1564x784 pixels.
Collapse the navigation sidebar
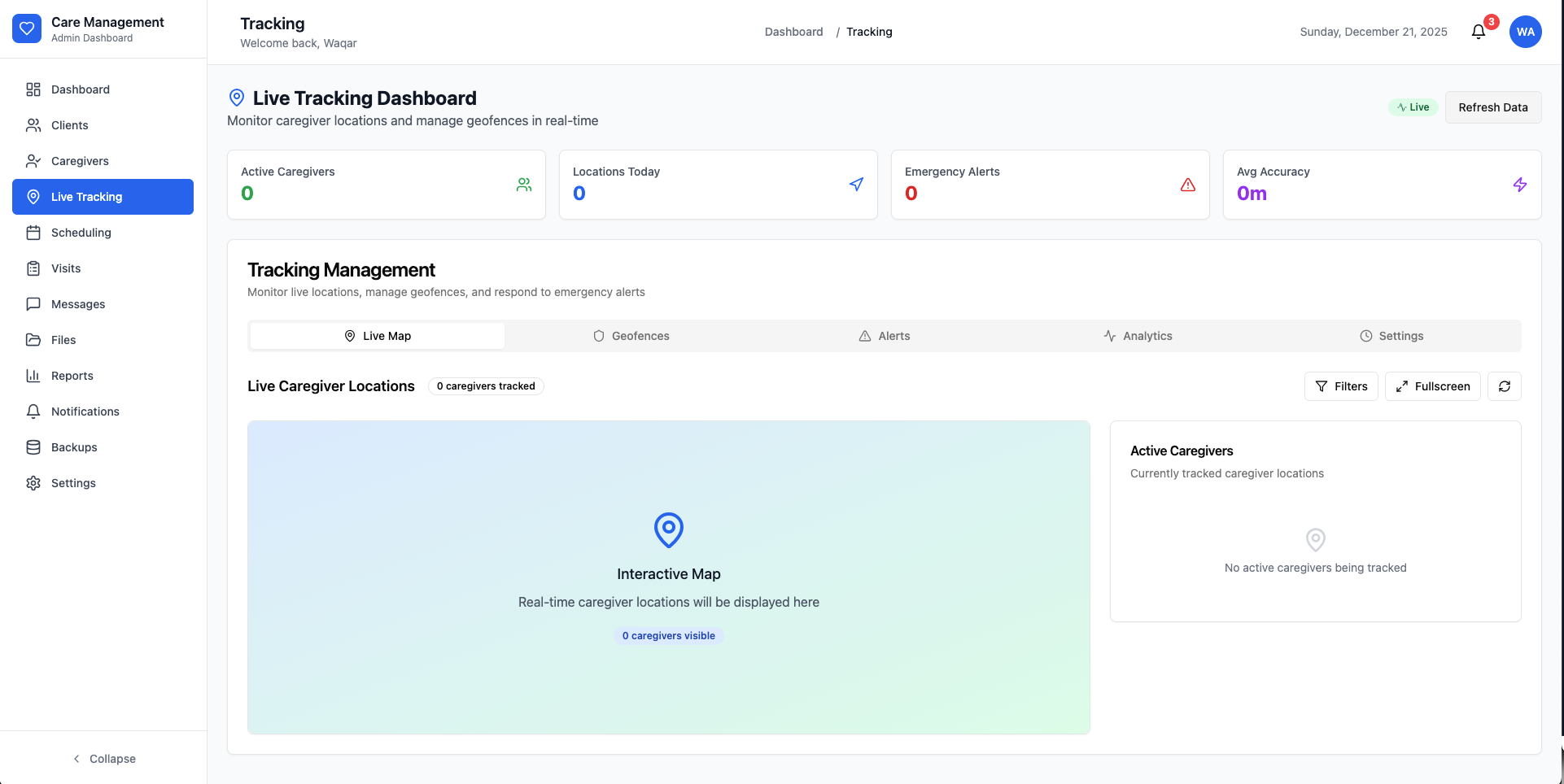coord(103,758)
